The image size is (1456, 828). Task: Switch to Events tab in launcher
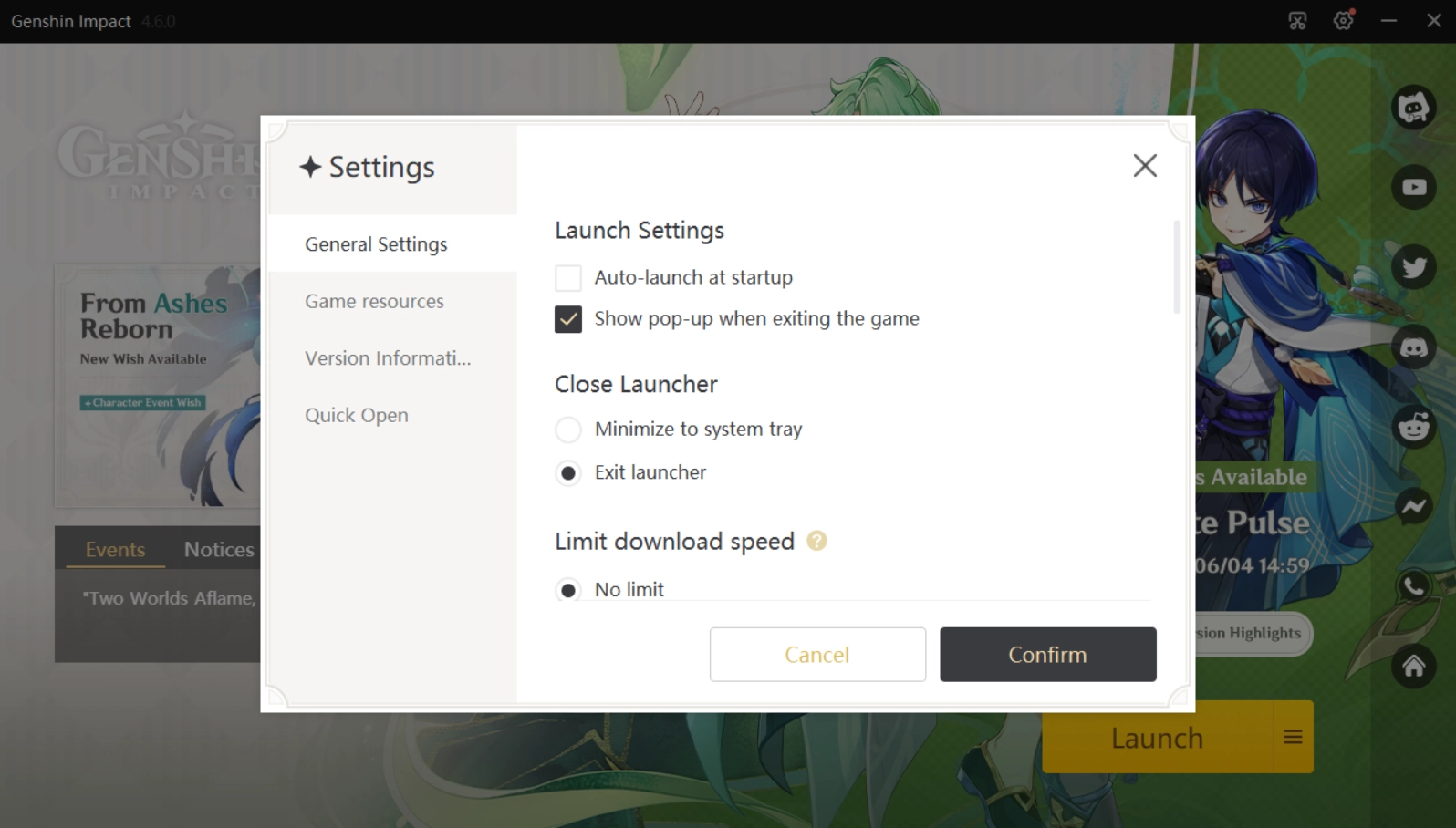115,549
